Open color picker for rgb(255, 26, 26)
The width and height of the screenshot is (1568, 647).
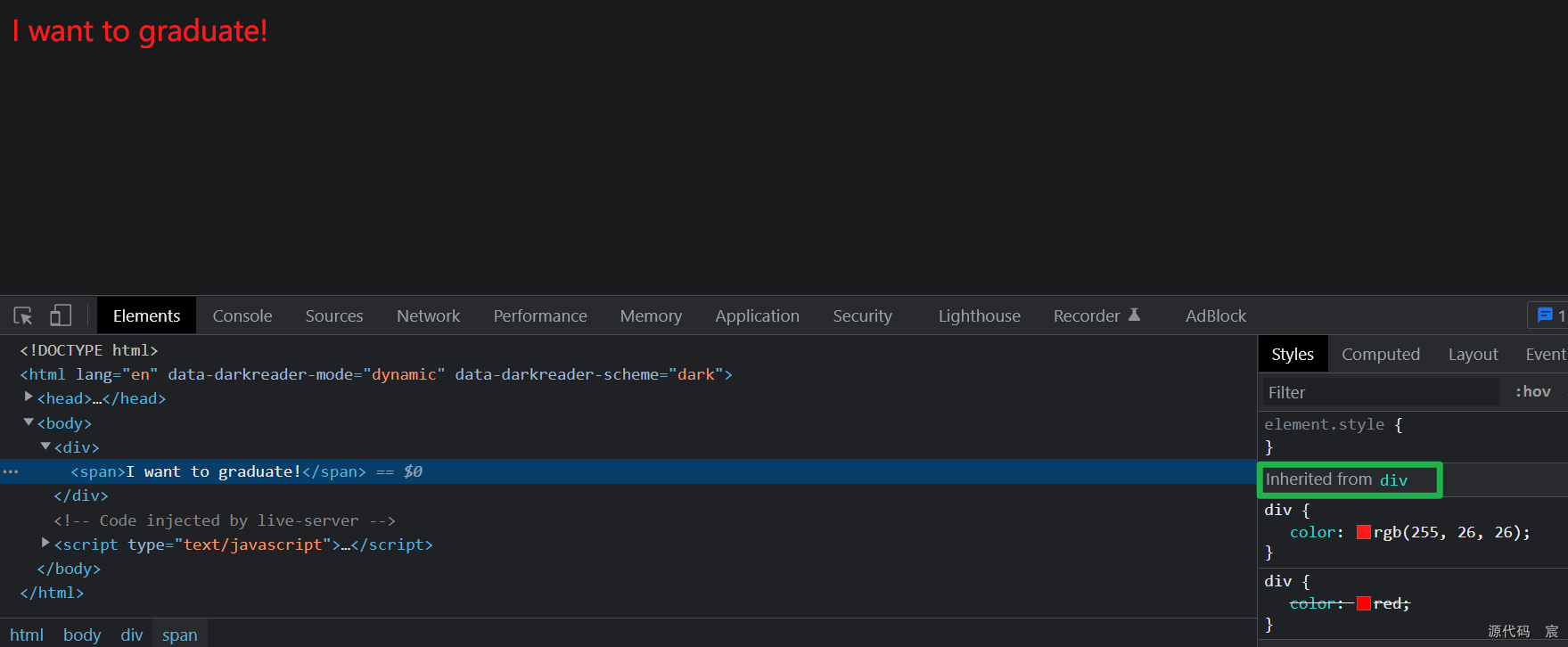(1363, 532)
